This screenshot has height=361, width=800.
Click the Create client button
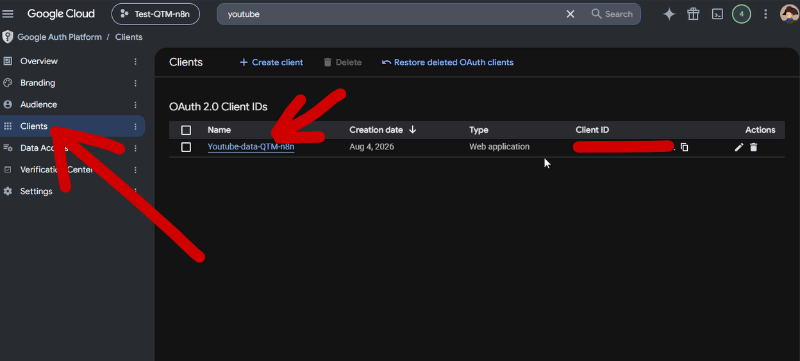click(x=271, y=62)
